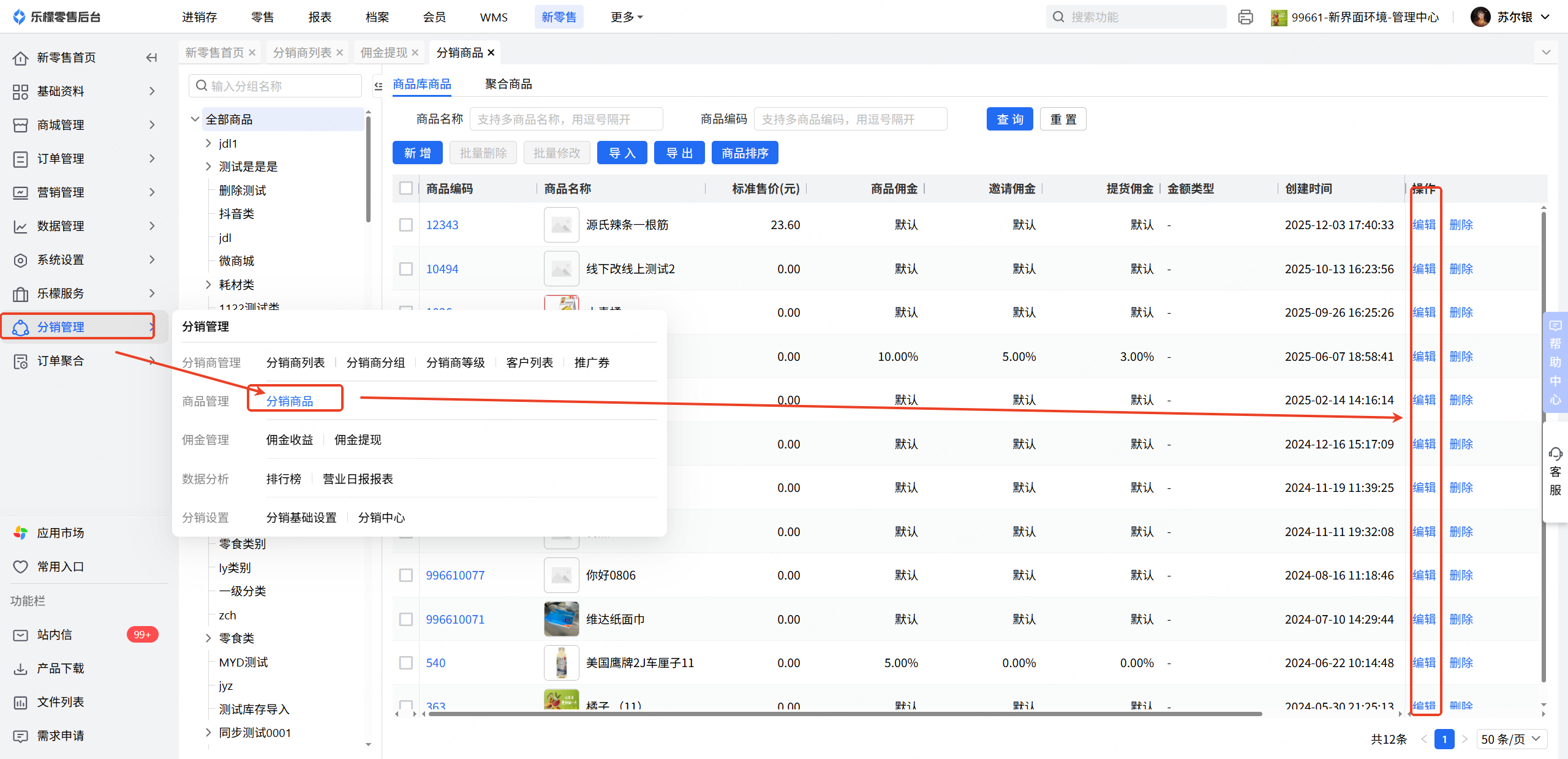Viewport: 1568px width, 759px height.
Task: Check the select-all checkbox in table header
Action: pos(406,188)
